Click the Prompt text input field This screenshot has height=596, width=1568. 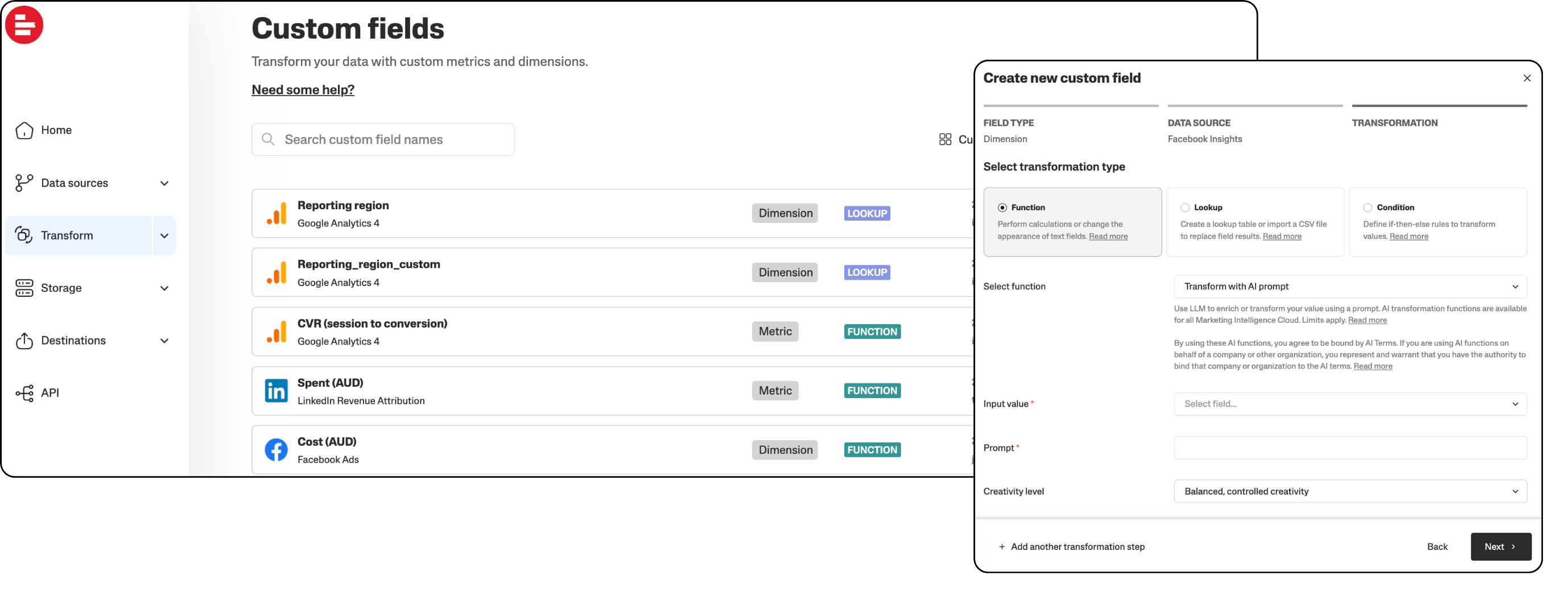tap(1350, 448)
